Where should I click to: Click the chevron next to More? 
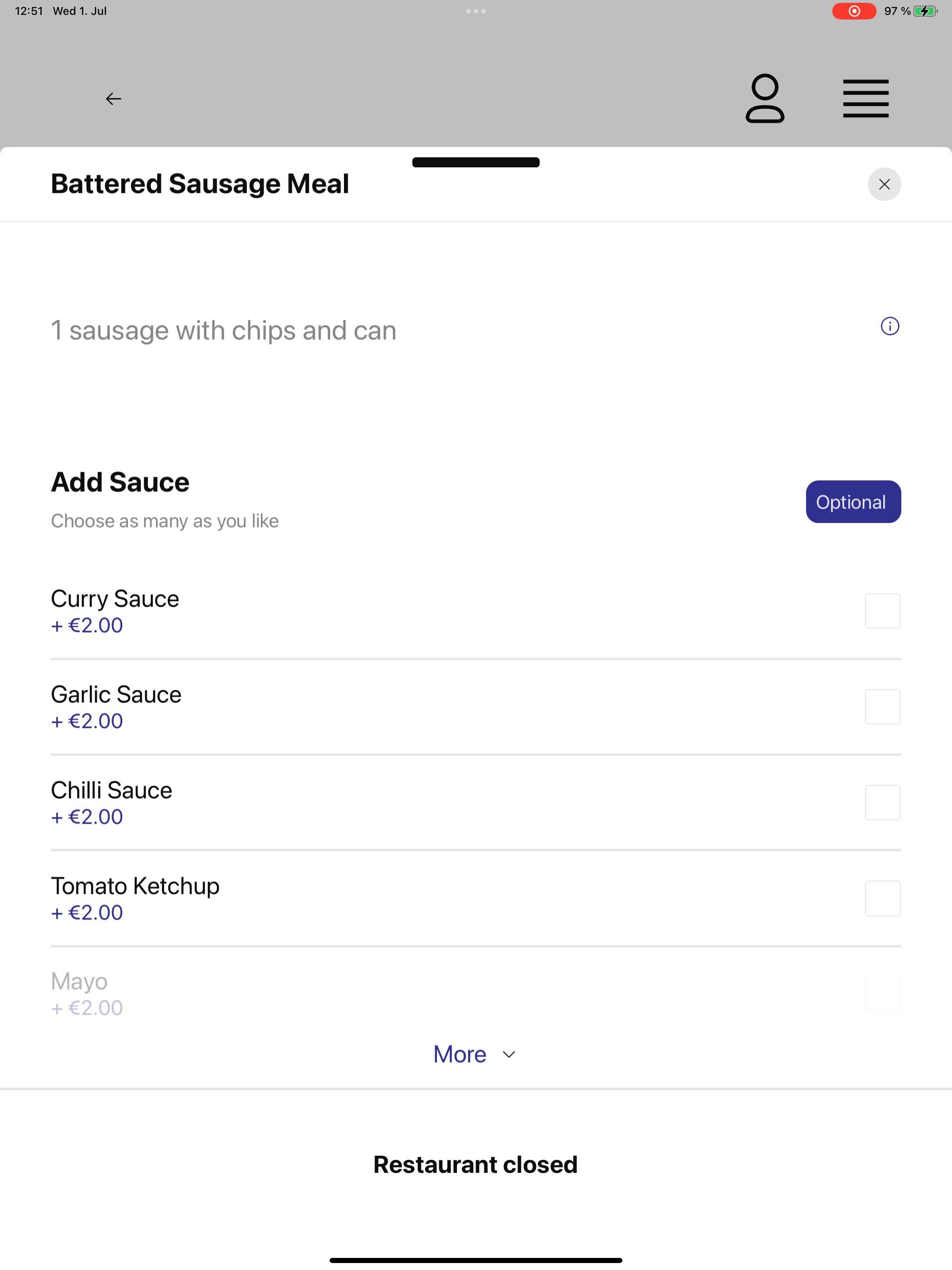(509, 1055)
